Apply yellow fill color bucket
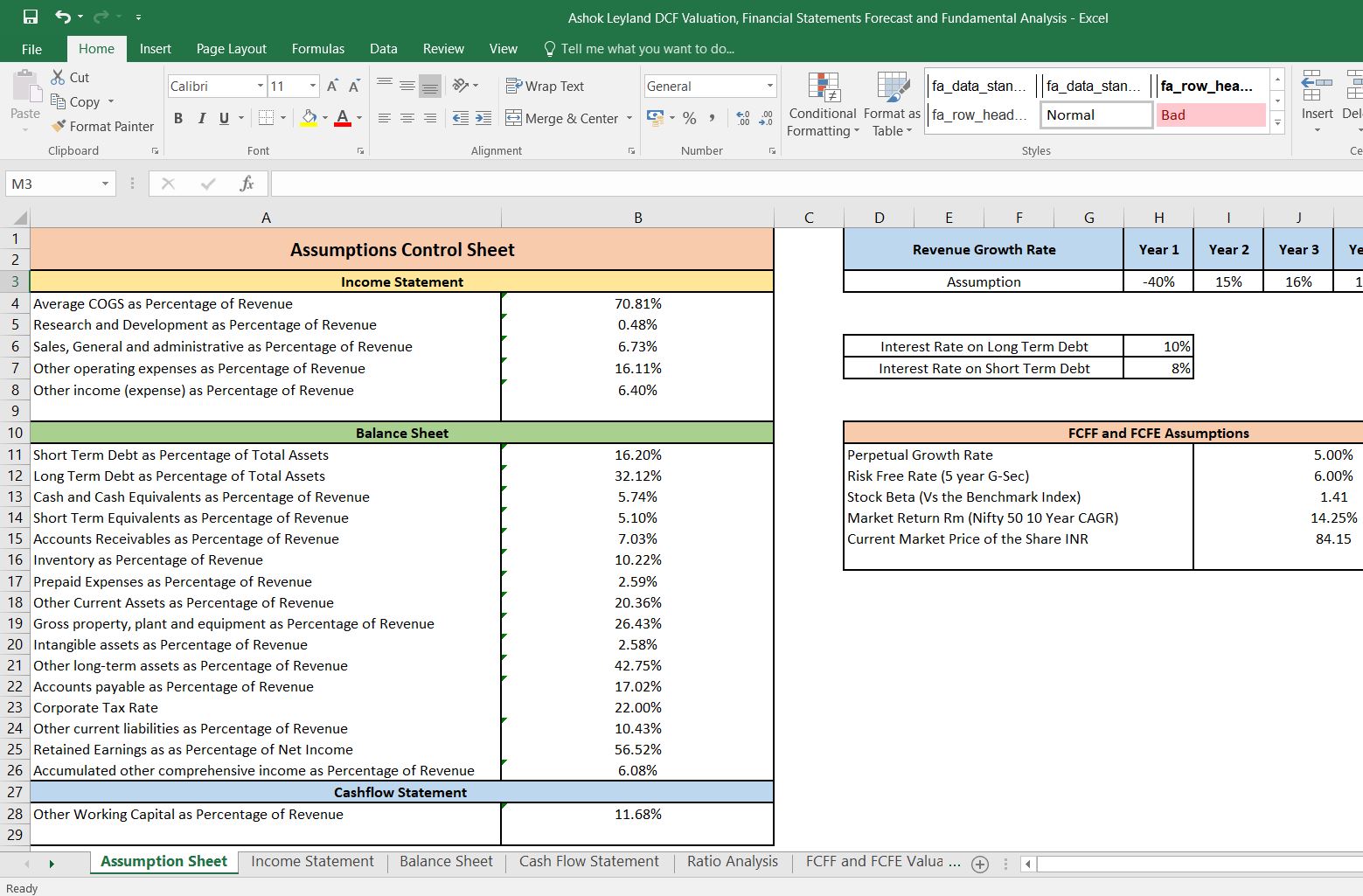The width and height of the screenshot is (1363, 896). tap(309, 118)
